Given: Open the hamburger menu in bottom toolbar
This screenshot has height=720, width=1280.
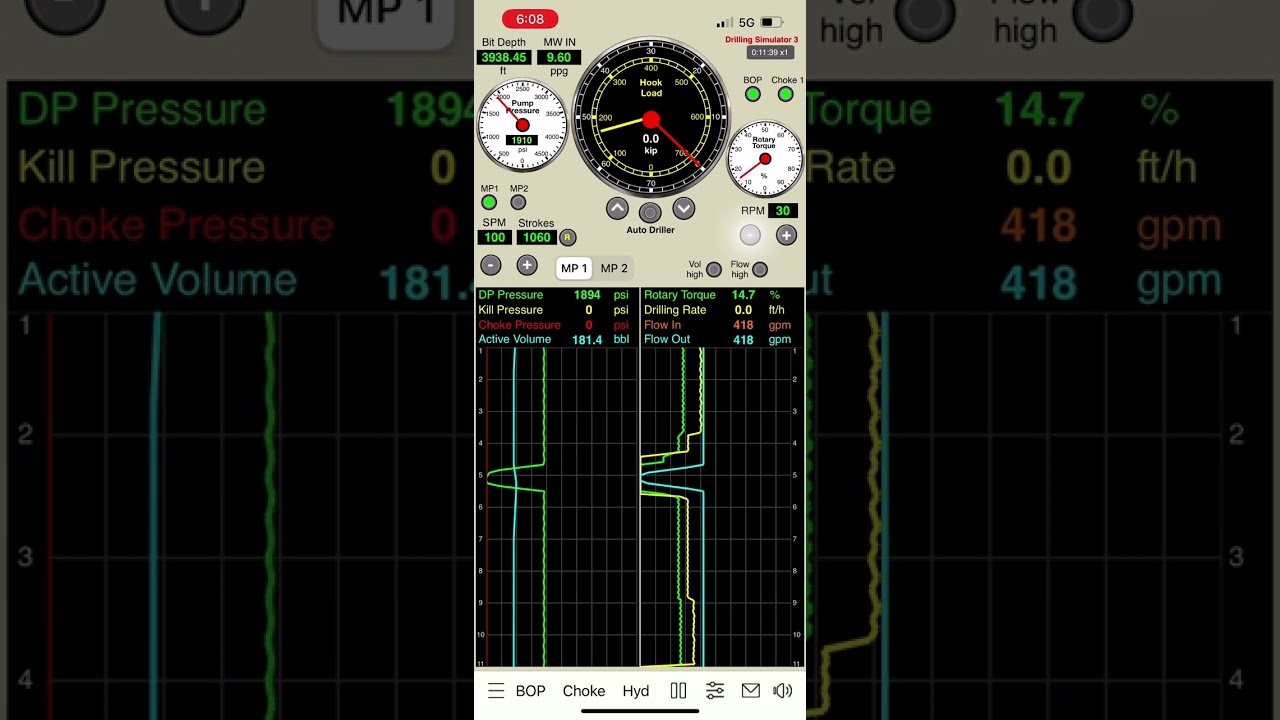Looking at the screenshot, I should [x=496, y=691].
